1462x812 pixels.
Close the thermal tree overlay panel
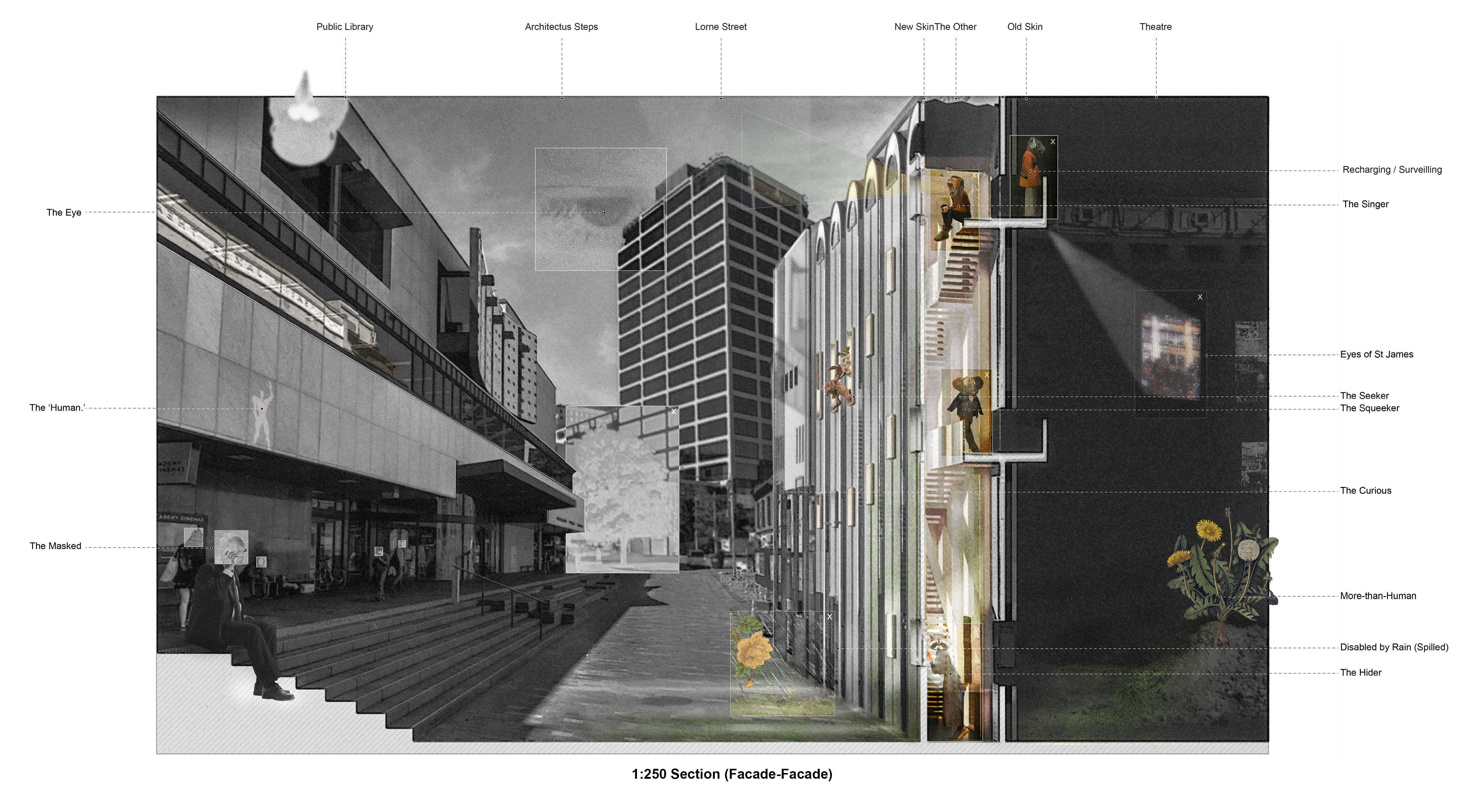(674, 412)
